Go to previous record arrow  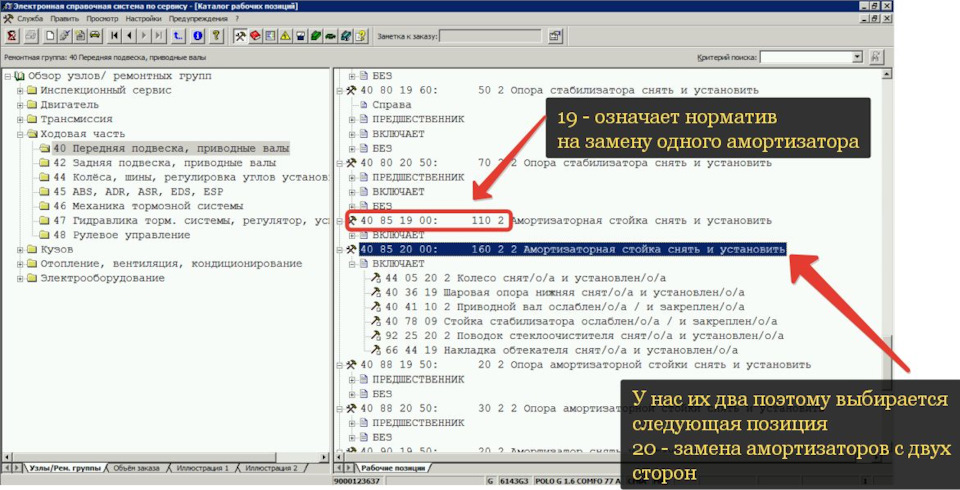click(130, 36)
